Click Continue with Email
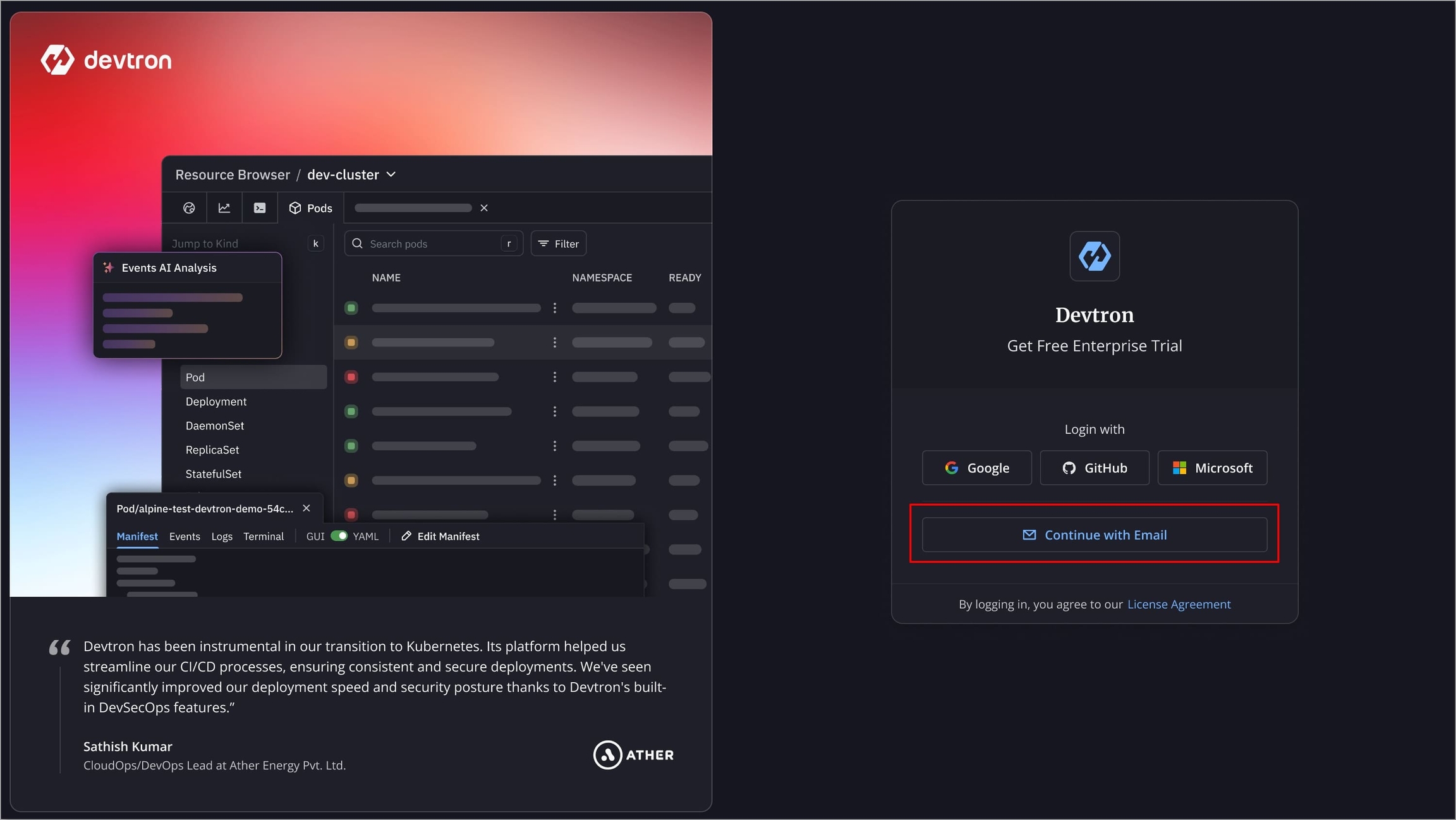This screenshot has height=820, width=1456. [x=1095, y=535]
